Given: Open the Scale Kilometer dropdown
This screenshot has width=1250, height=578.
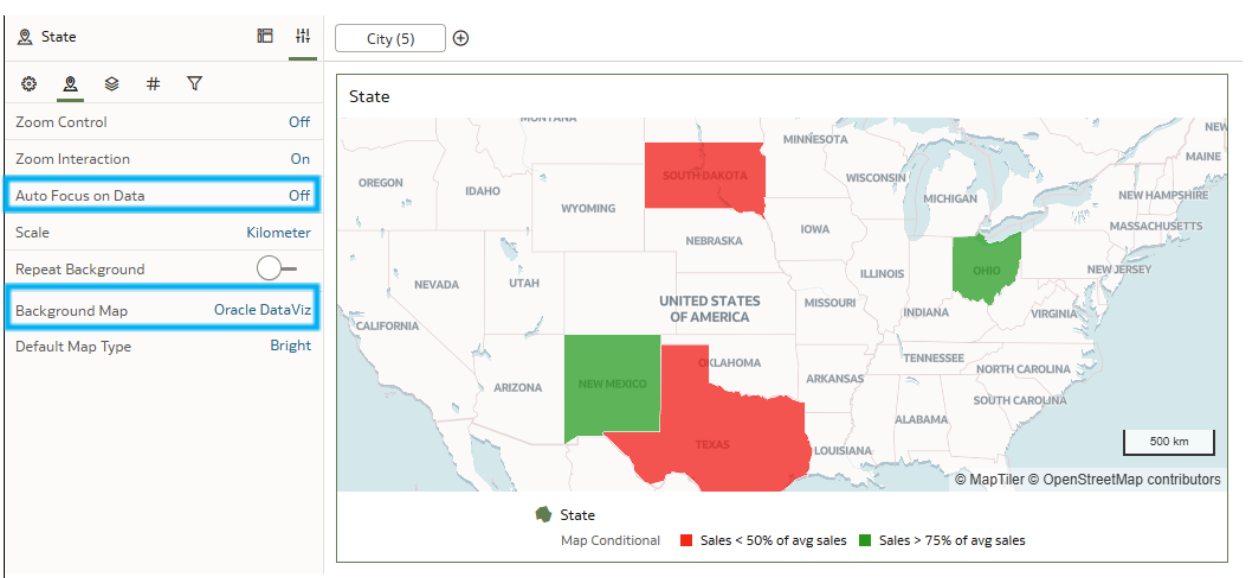Looking at the screenshot, I should click(278, 232).
